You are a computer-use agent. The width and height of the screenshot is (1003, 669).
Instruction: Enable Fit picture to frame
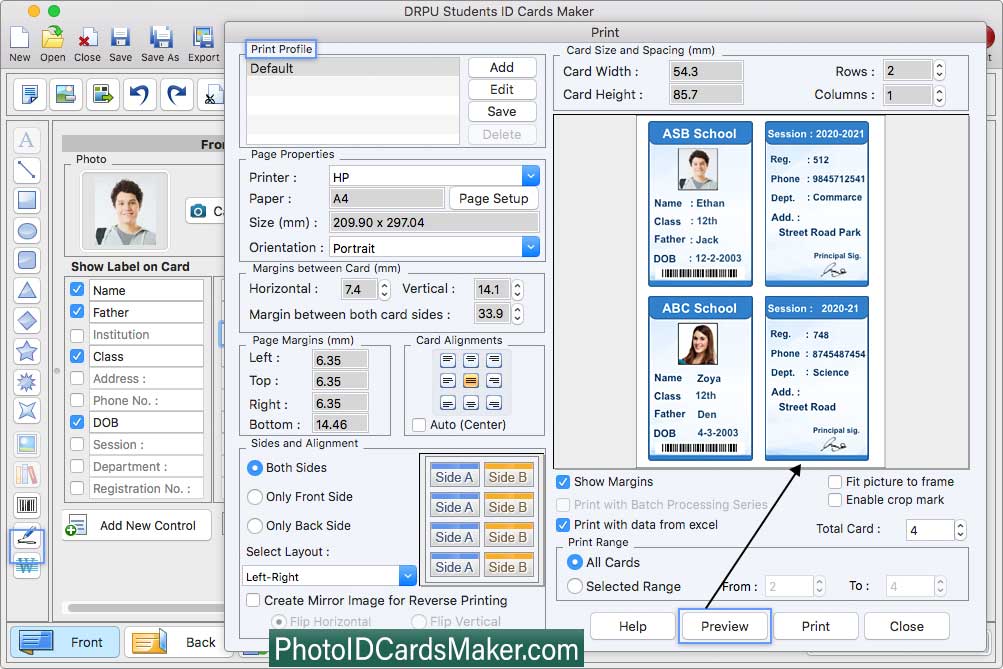pyautogui.click(x=835, y=481)
